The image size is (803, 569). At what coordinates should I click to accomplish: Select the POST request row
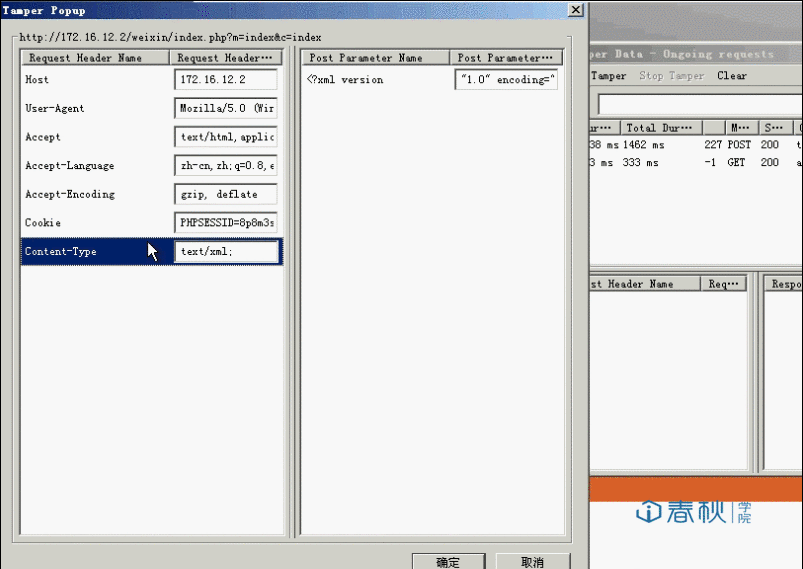pyautogui.click(x=690, y=145)
